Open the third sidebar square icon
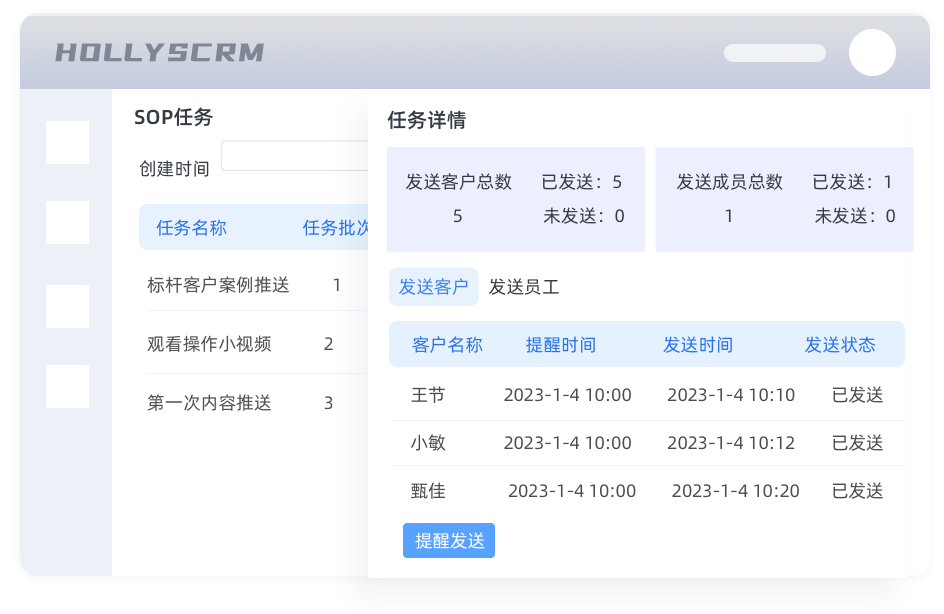 pos(68,306)
